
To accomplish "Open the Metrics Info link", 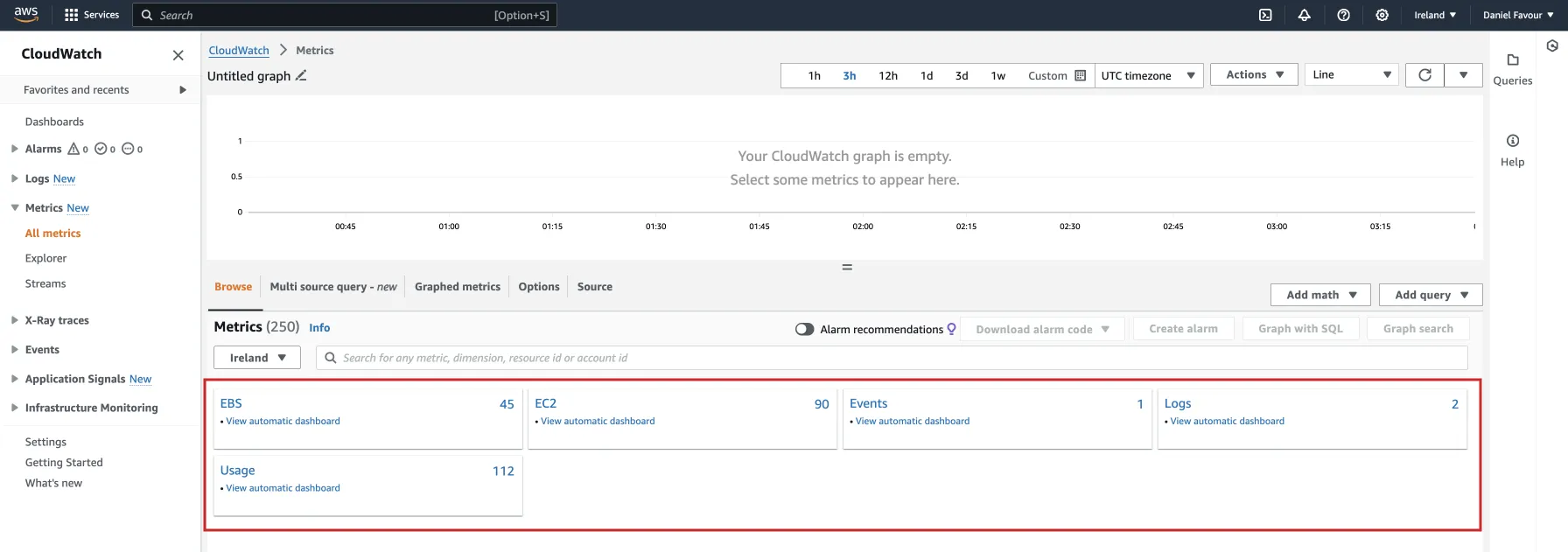I will (319, 328).
